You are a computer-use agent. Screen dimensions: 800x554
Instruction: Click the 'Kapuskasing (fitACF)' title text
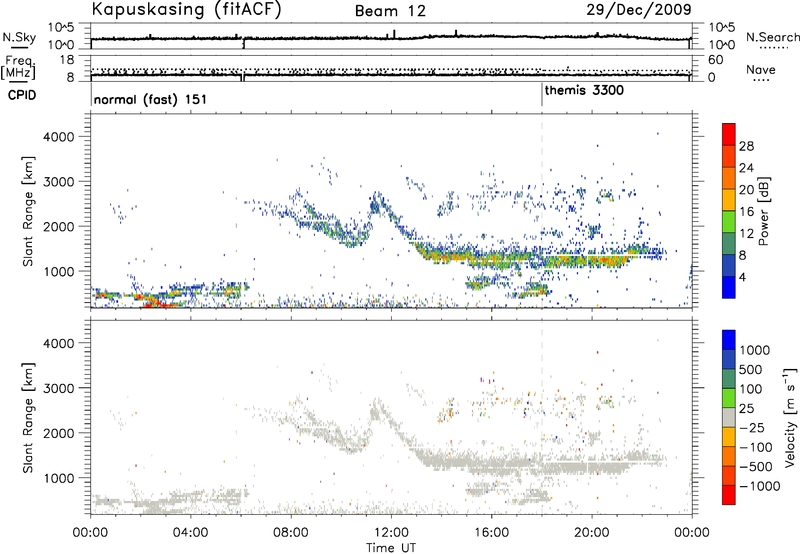pos(186,10)
